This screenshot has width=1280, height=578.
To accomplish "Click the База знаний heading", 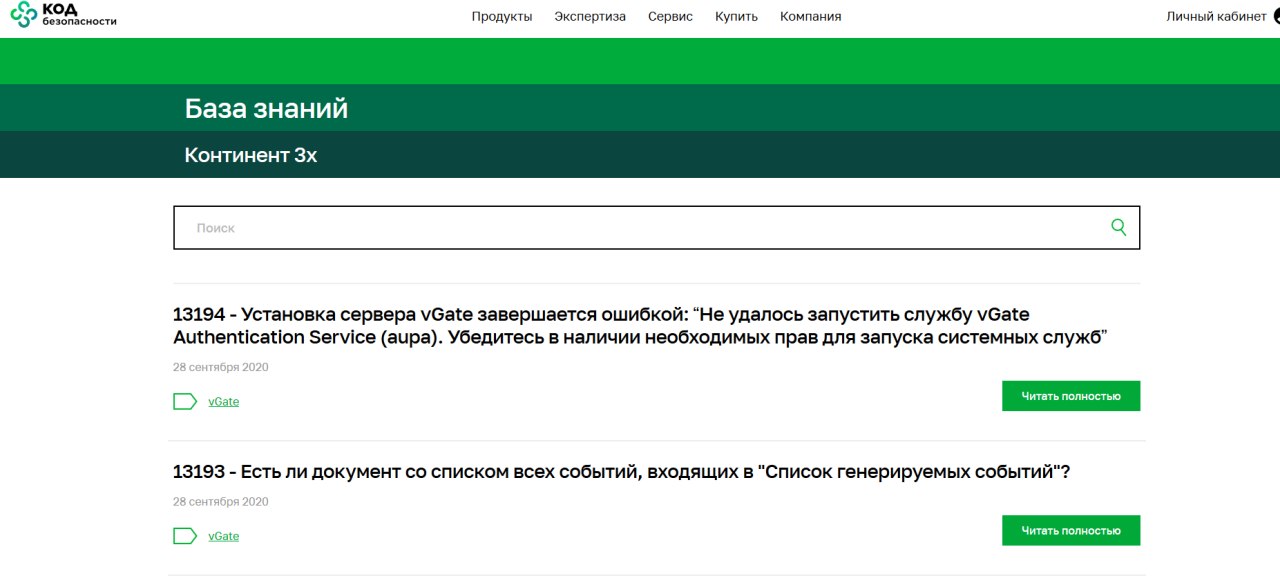I will [266, 108].
